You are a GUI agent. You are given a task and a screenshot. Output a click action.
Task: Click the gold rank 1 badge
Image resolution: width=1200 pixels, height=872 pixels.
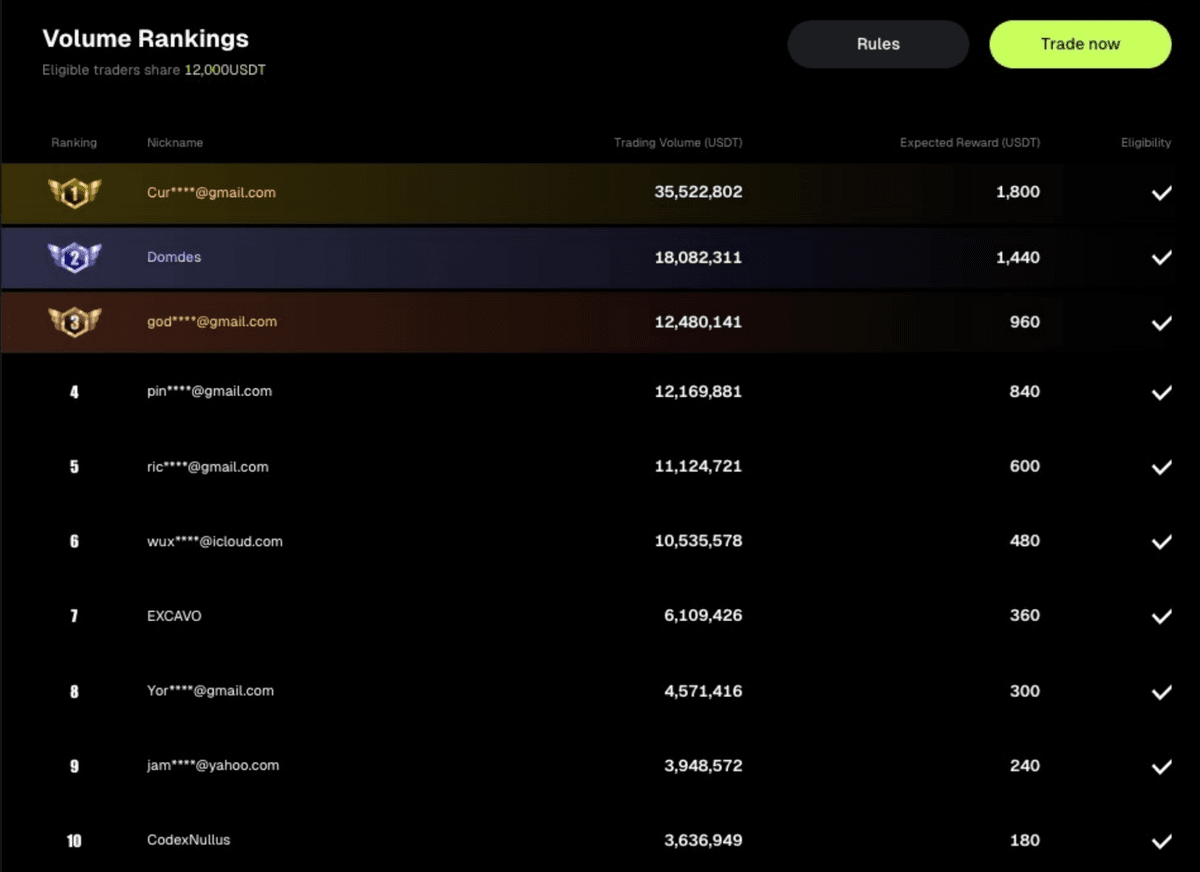74,193
